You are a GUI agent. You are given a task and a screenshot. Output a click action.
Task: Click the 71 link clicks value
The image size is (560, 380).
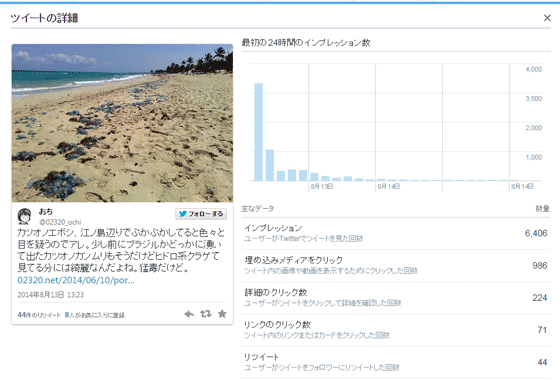pos(542,330)
